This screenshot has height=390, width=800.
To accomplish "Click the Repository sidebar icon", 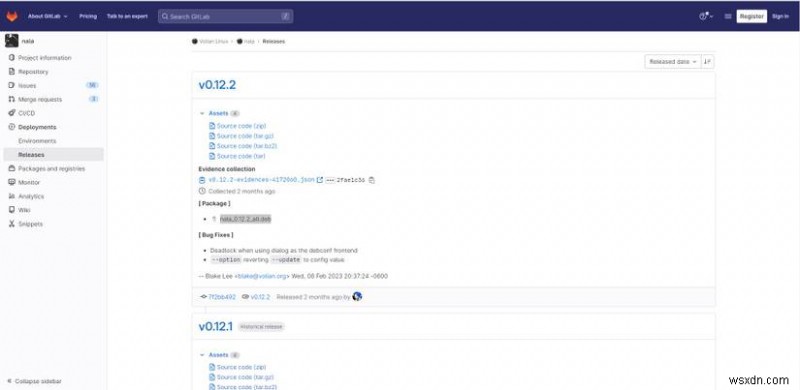I will coord(12,72).
